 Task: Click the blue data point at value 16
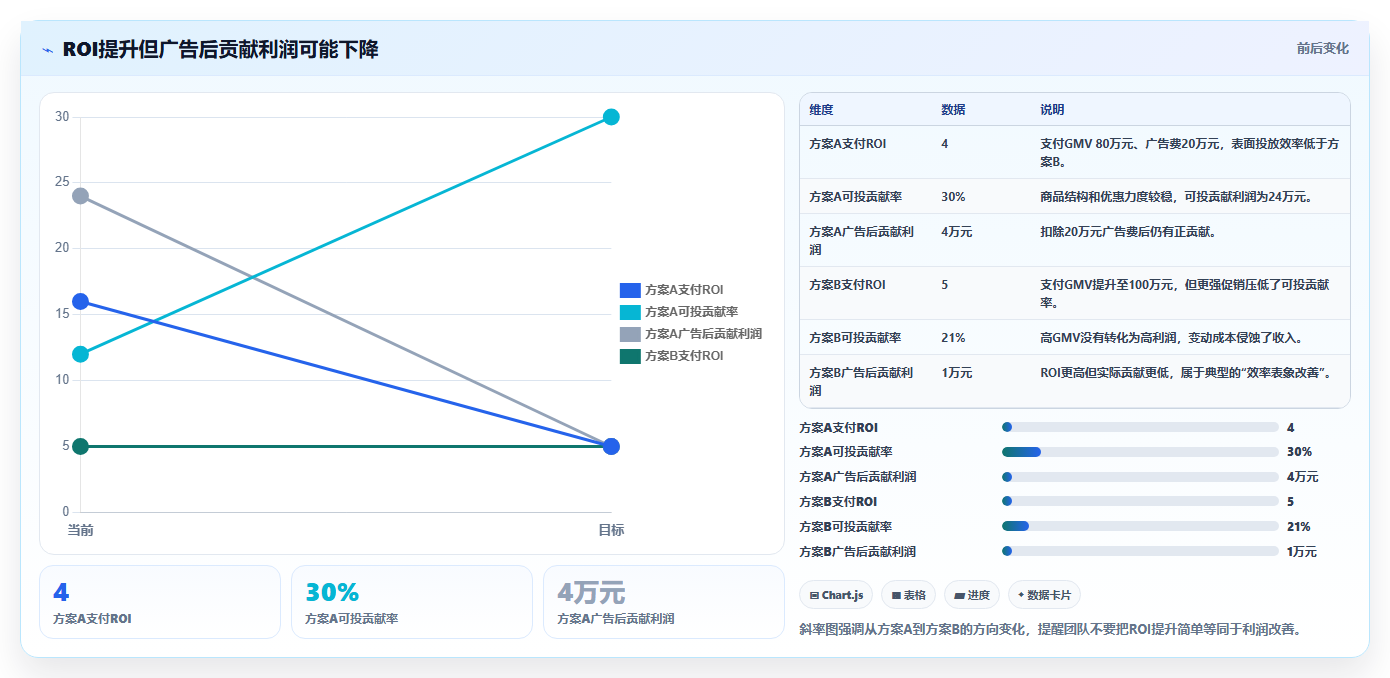click(80, 301)
